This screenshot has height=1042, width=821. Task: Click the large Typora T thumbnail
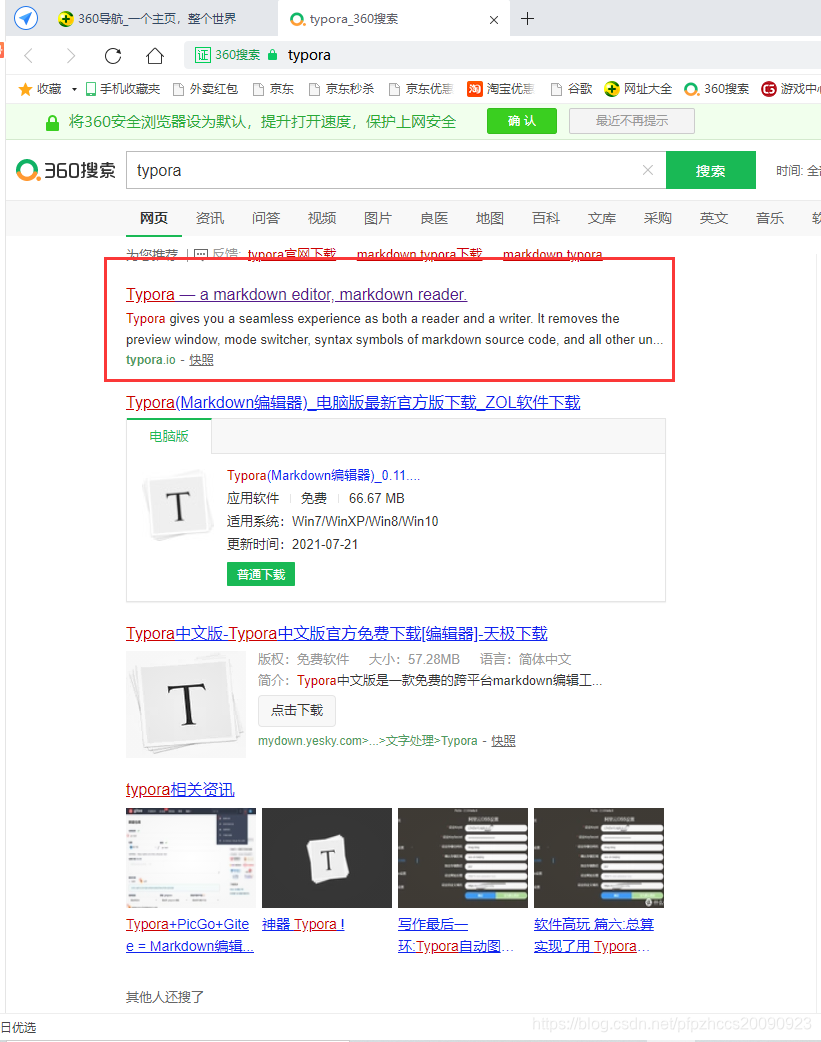pyautogui.click(x=186, y=704)
